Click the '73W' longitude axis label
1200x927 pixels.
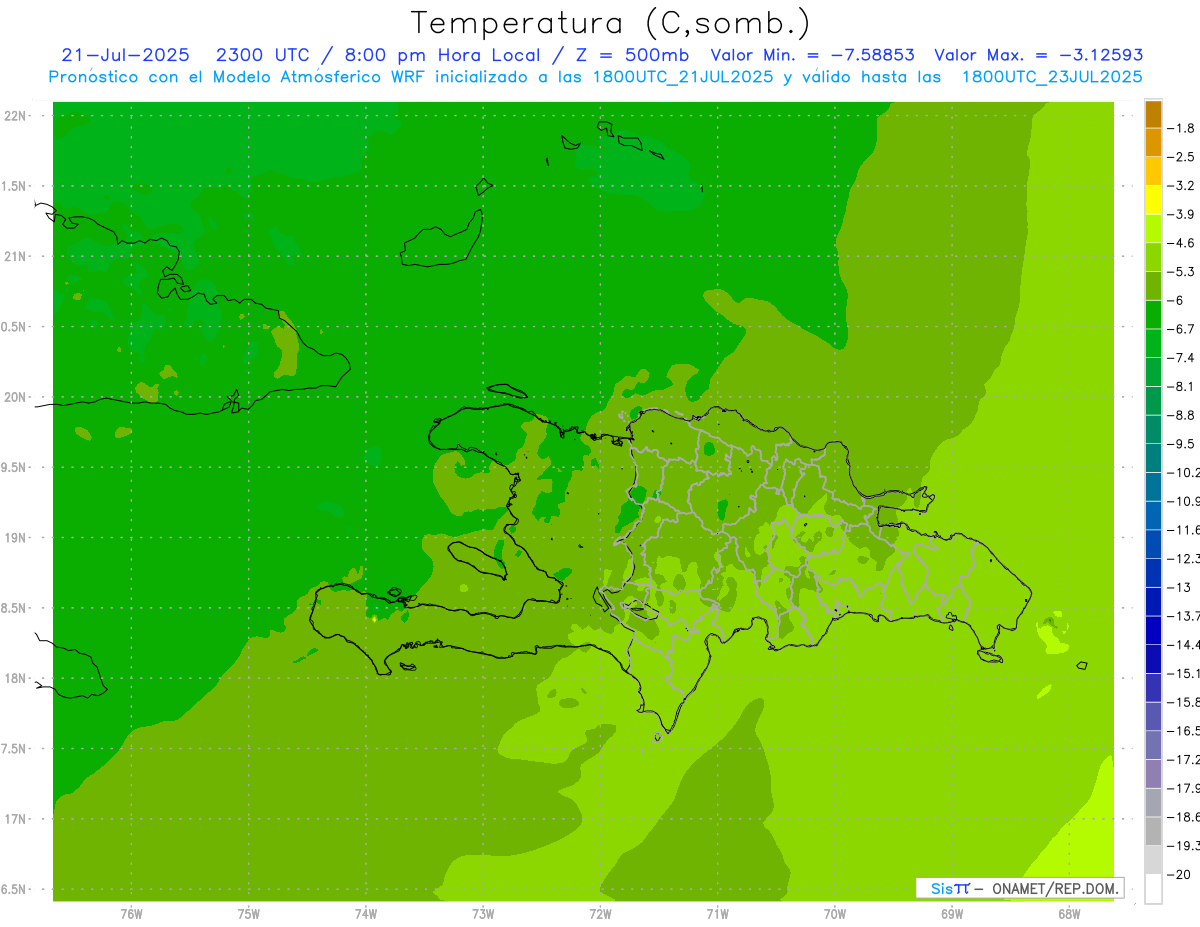click(x=483, y=914)
